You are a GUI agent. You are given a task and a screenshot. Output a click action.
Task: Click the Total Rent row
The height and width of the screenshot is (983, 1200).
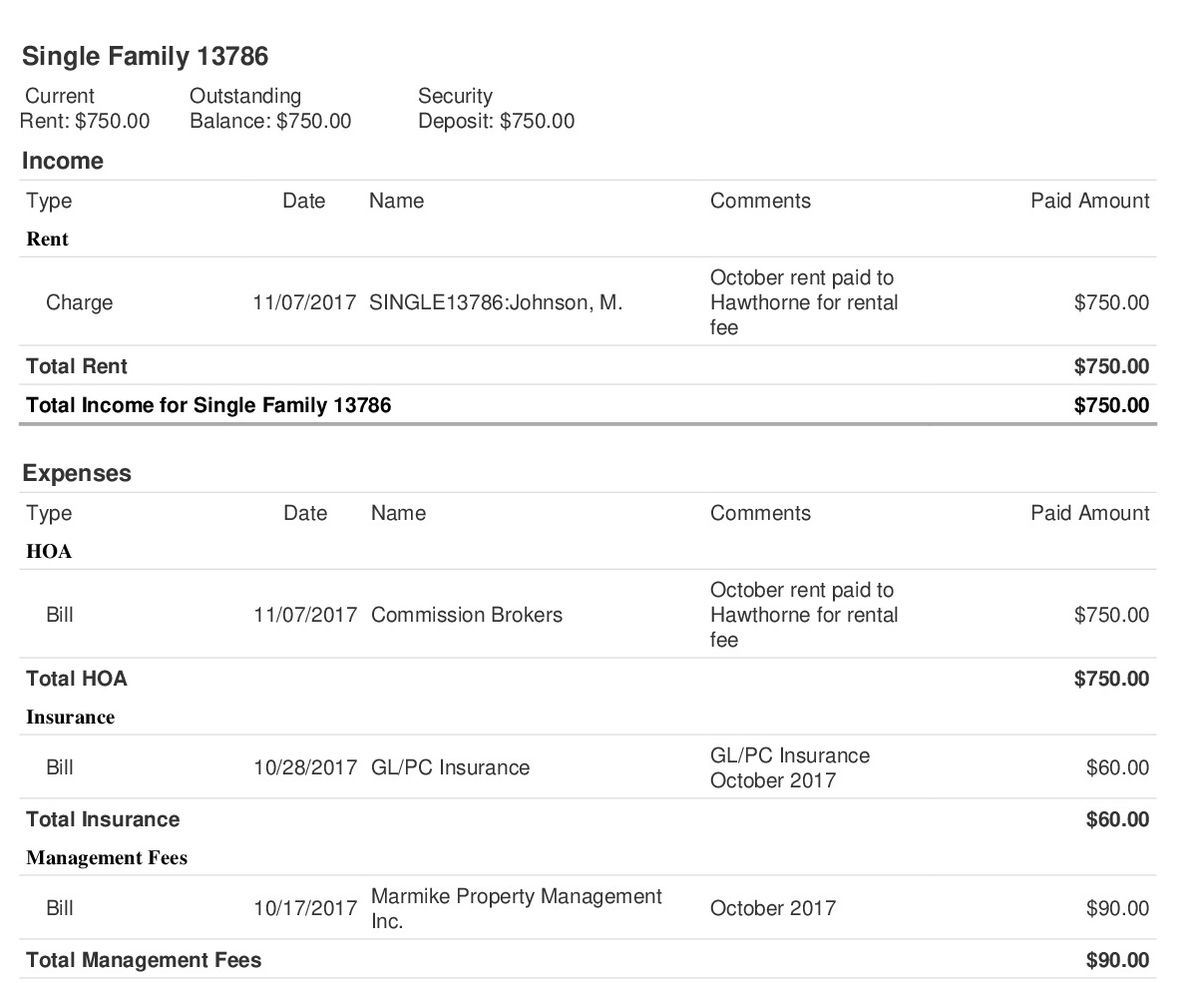coord(77,366)
